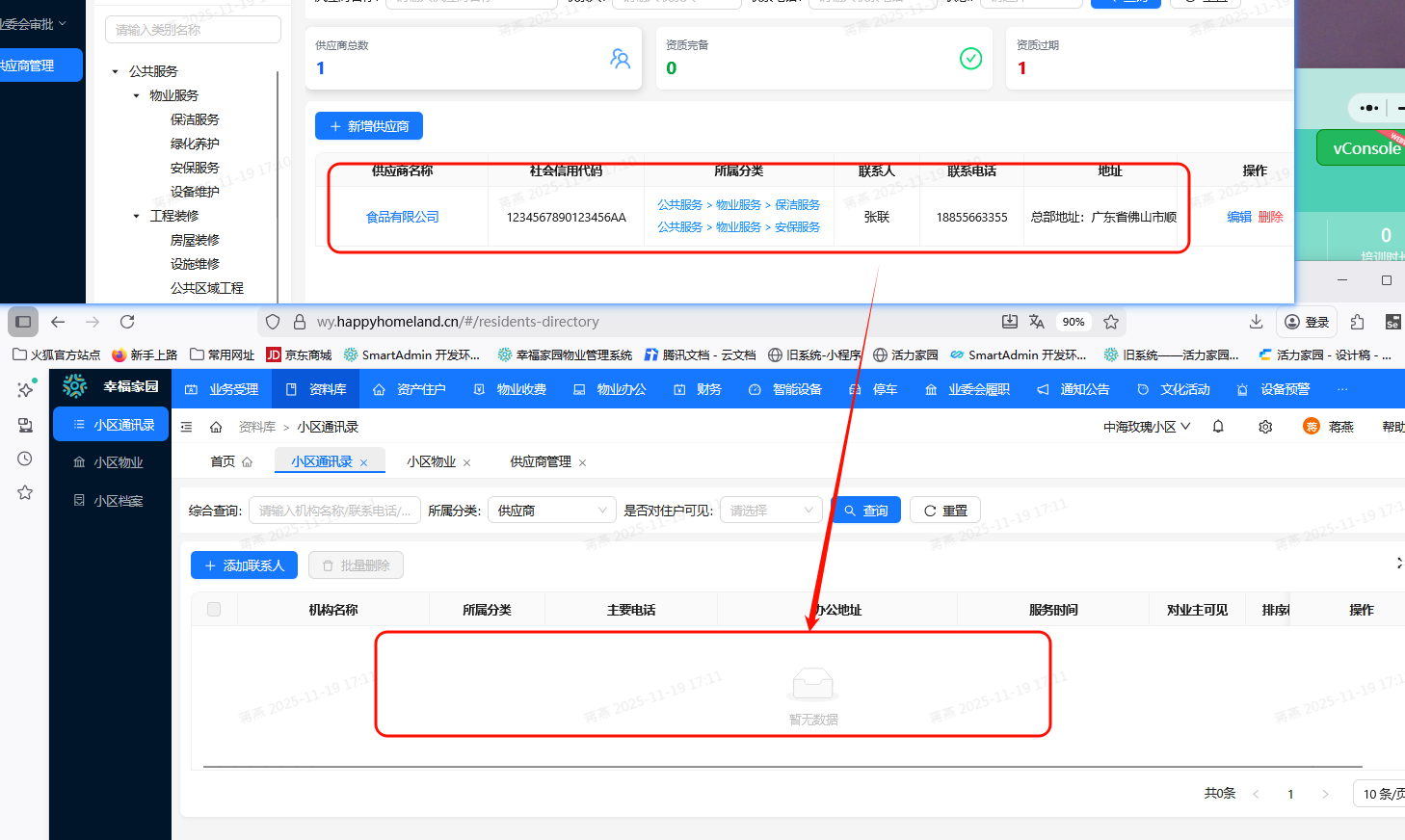This screenshot has width=1405, height=840.
Task: Click the 查询 search button
Action: pyautogui.click(x=865, y=510)
